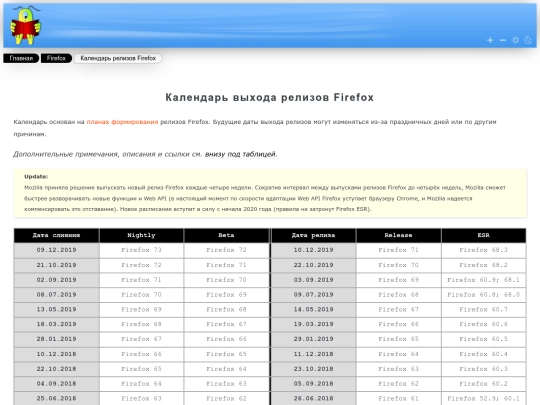Select release date cell 22.10.2019
540x405 pixels.
(x=313, y=265)
